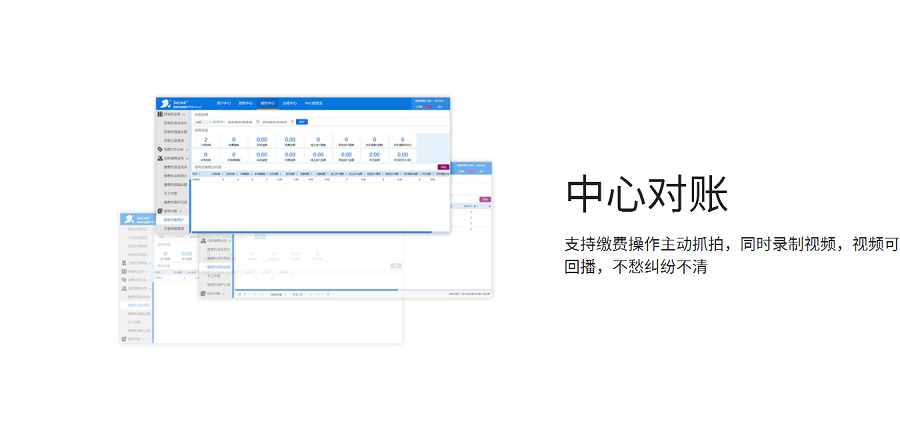
Task: Click the 财务对账 clipboard icon in front sidebar
Action: tap(160, 211)
